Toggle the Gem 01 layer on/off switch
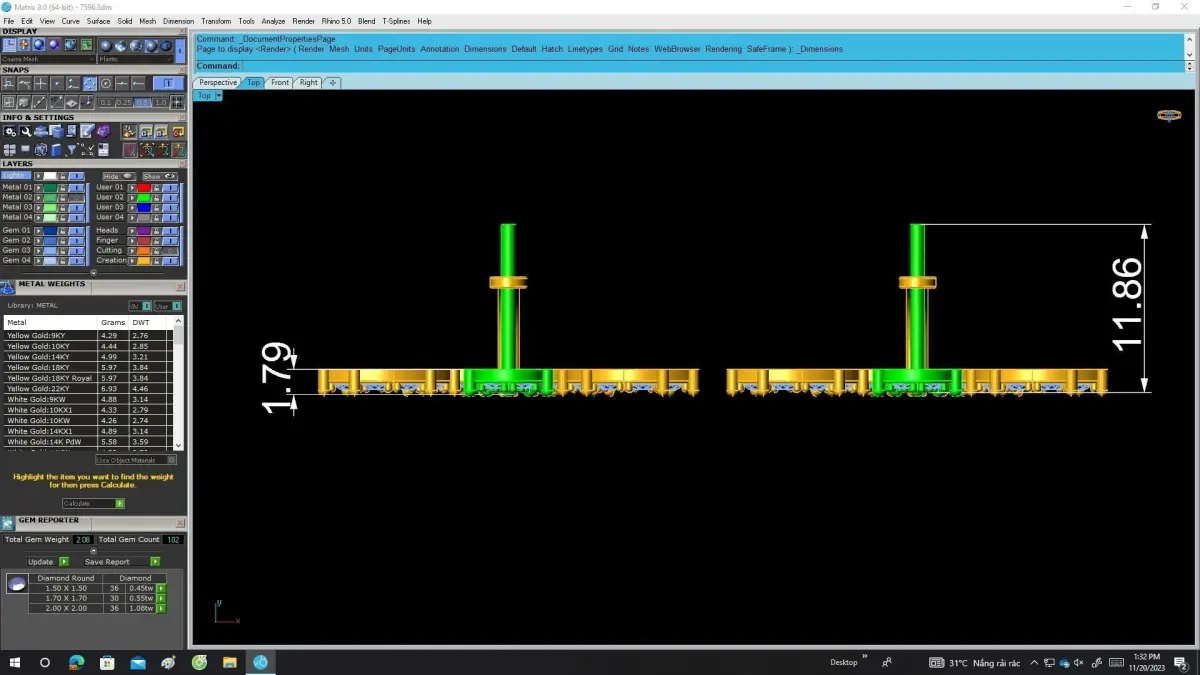 (77, 231)
